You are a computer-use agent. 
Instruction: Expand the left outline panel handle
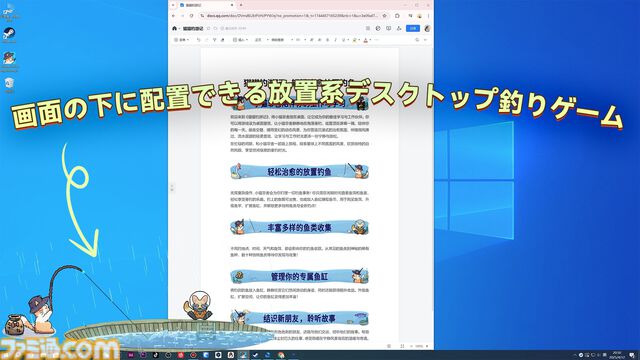(172, 188)
